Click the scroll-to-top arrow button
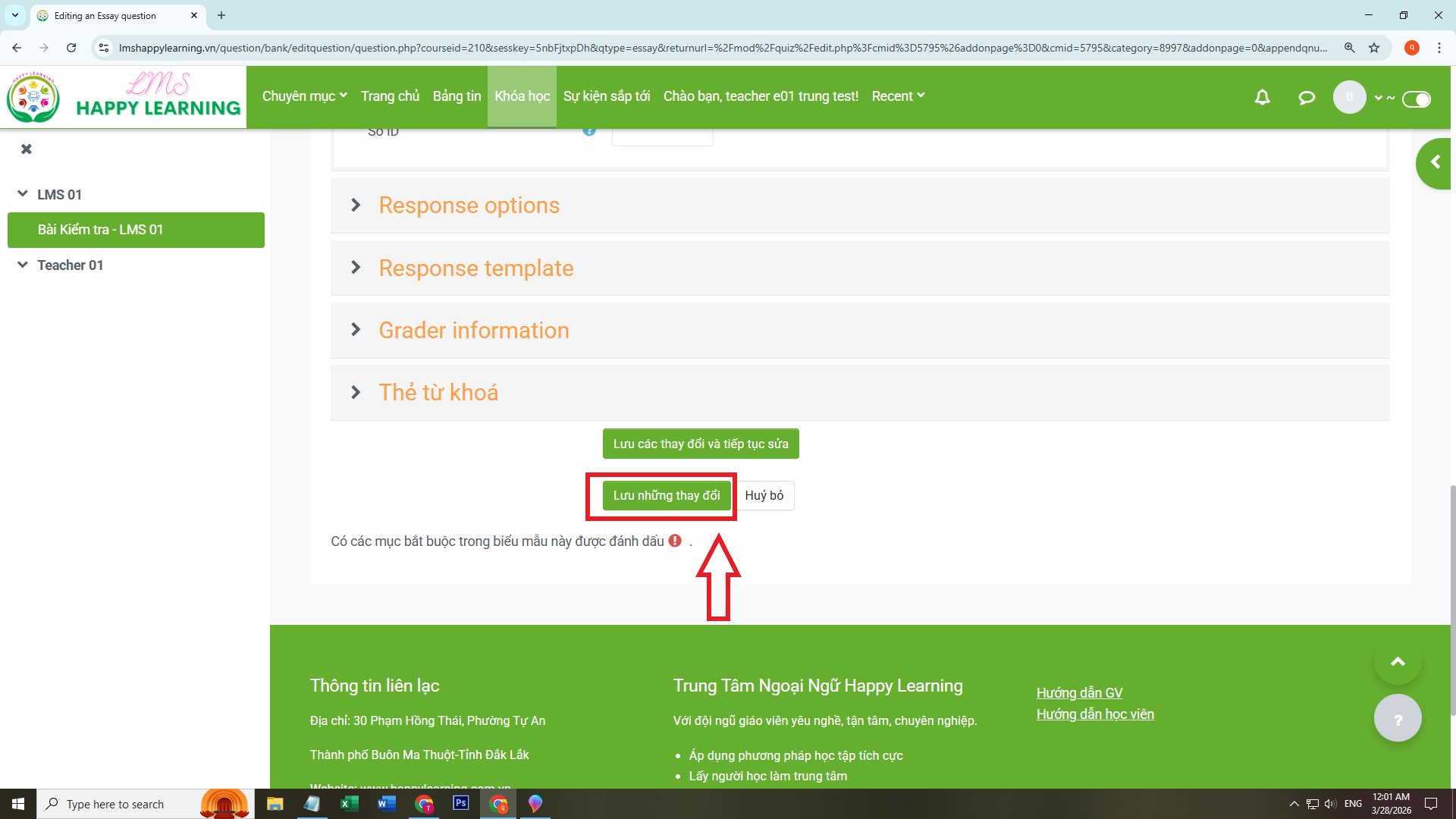The image size is (1456, 819). tap(1397, 661)
